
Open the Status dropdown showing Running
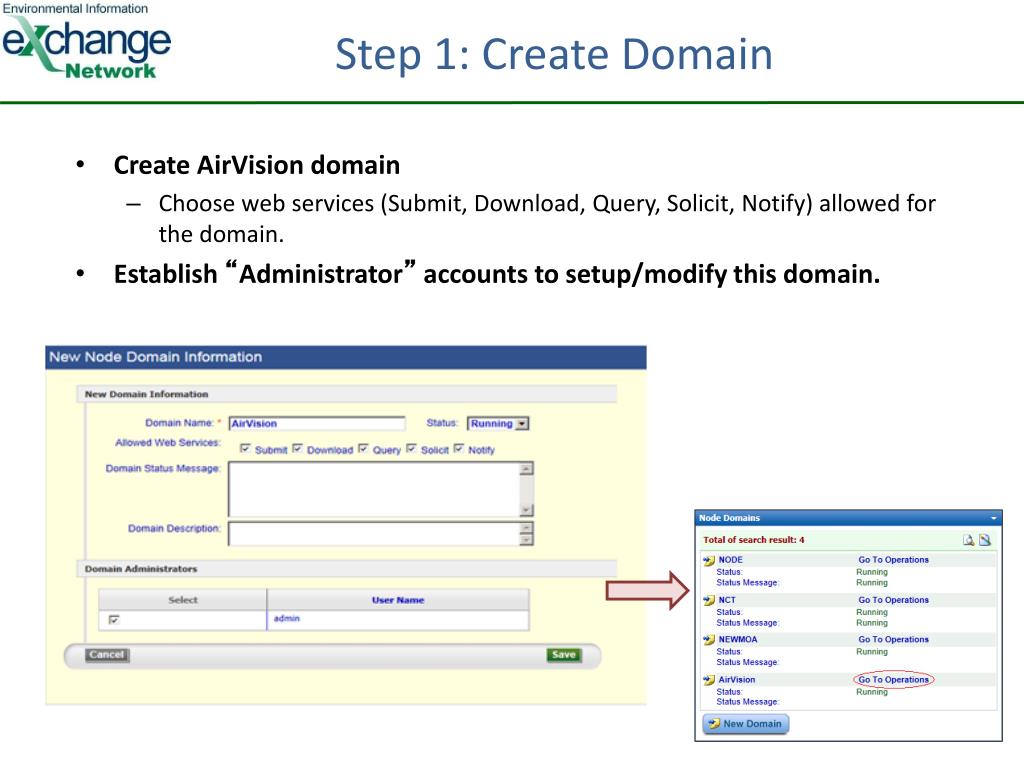[498, 424]
